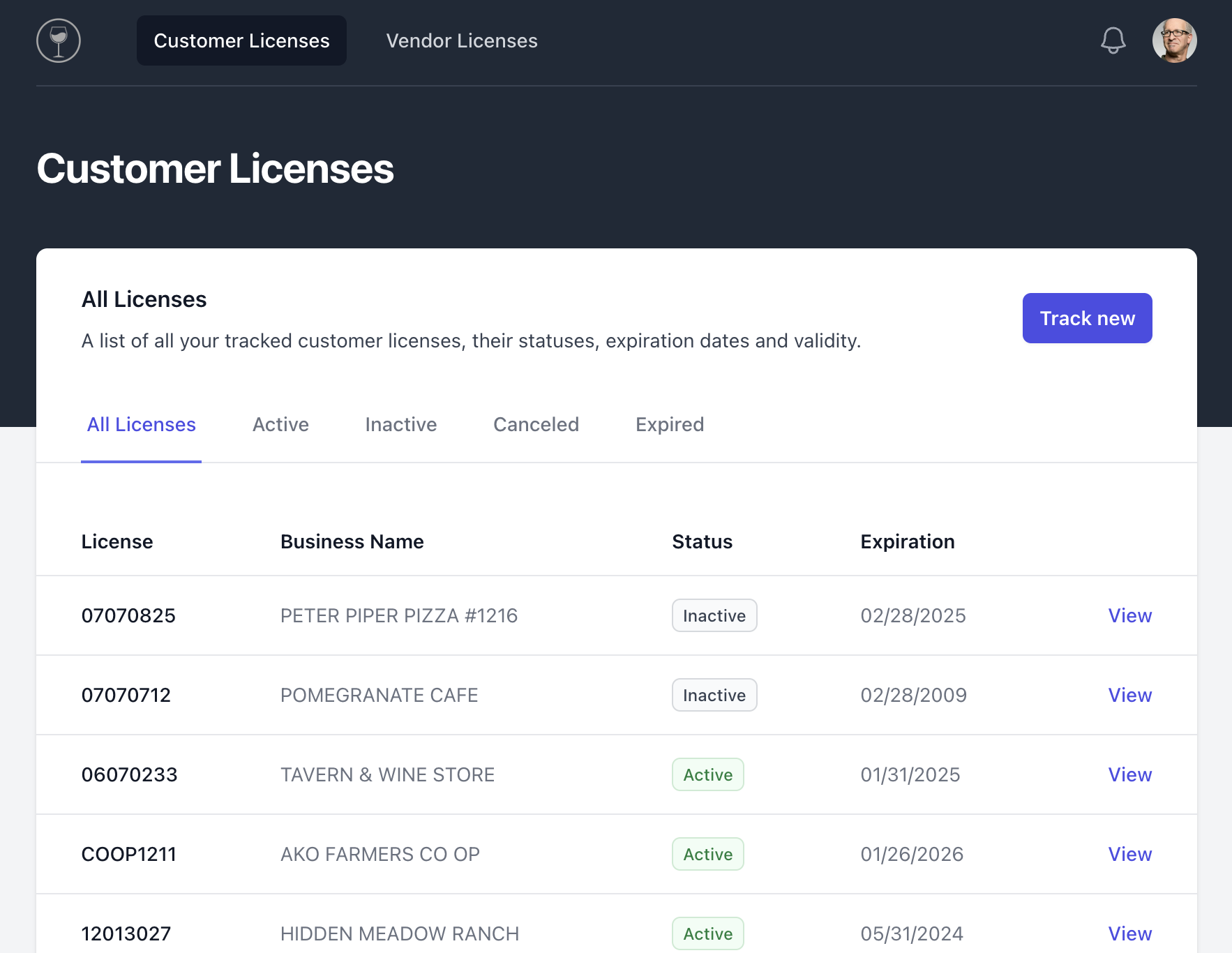Click the Track new button

pyautogui.click(x=1087, y=318)
